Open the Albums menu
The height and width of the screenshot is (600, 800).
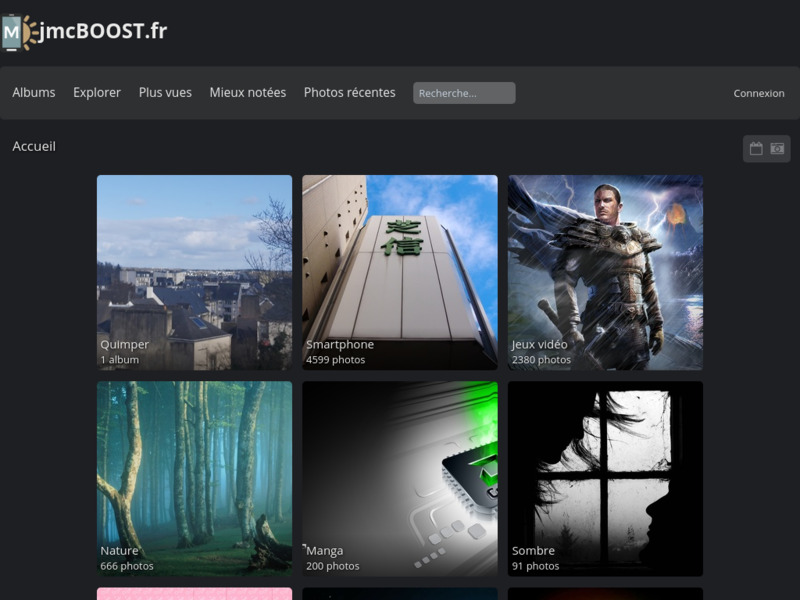click(x=34, y=93)
